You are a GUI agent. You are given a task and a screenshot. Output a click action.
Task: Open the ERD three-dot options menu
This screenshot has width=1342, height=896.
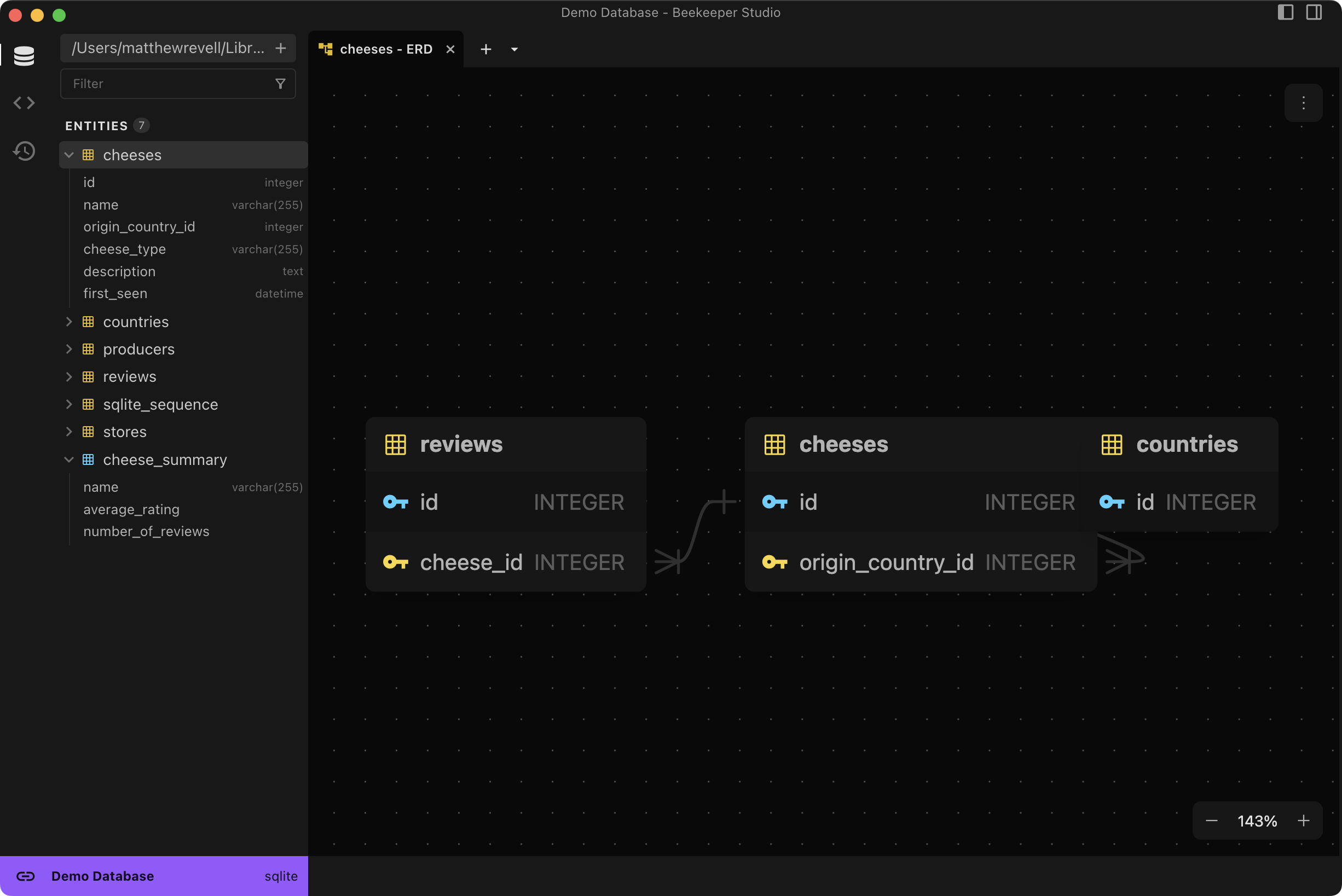point(1303,103)
